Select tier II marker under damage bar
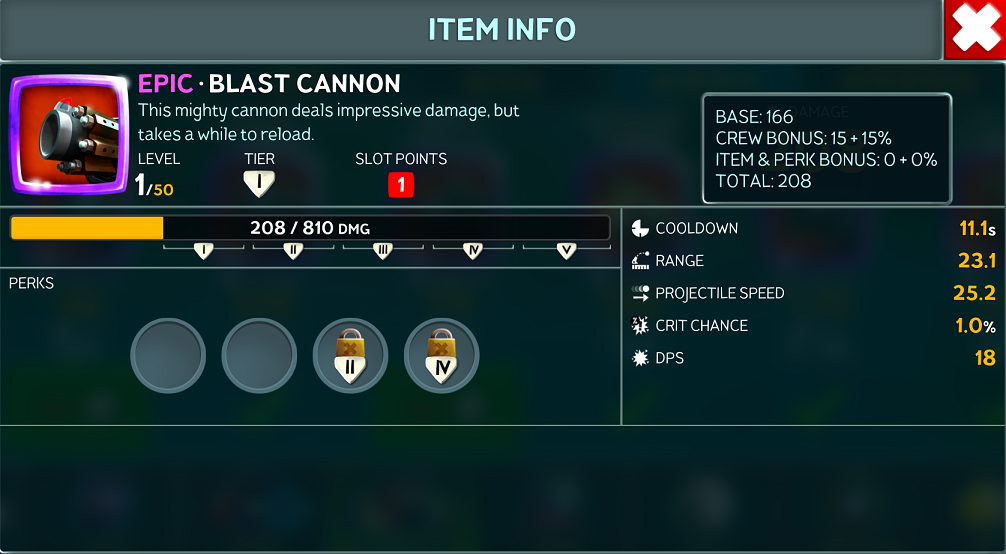Viewport: 1006px width, 554px height. 293,250
